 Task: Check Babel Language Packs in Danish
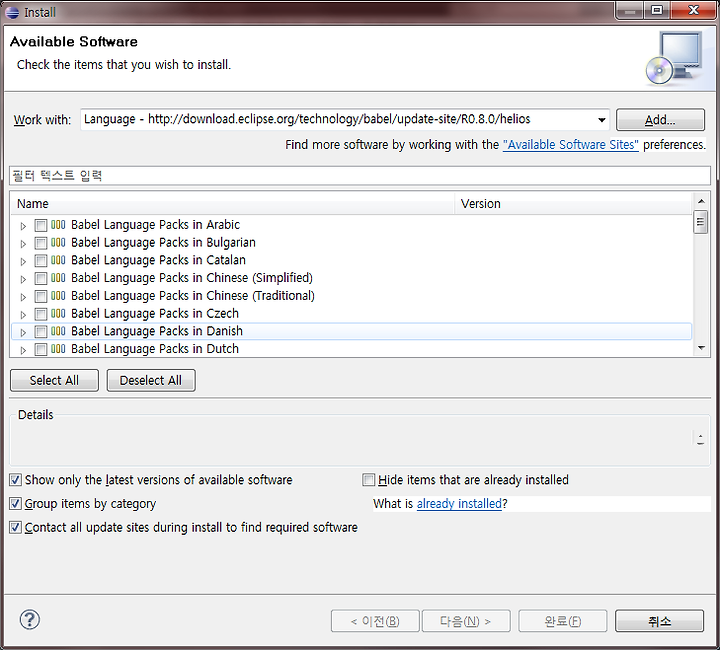41,331
